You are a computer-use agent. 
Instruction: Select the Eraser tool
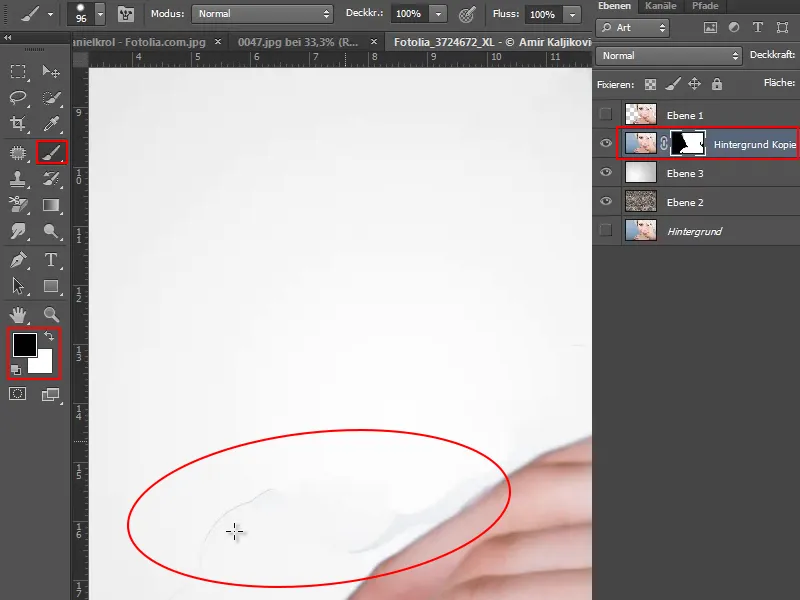[18, 205]
